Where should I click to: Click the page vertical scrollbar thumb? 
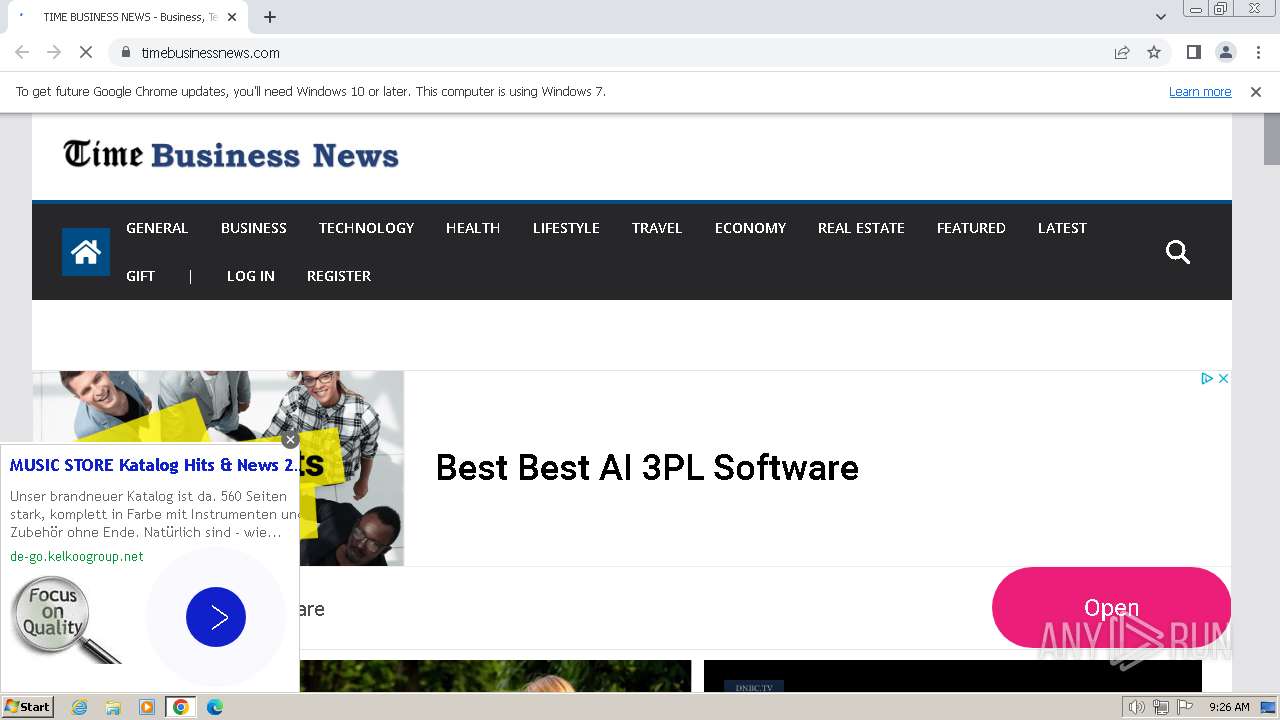(x=1271, y=140)
